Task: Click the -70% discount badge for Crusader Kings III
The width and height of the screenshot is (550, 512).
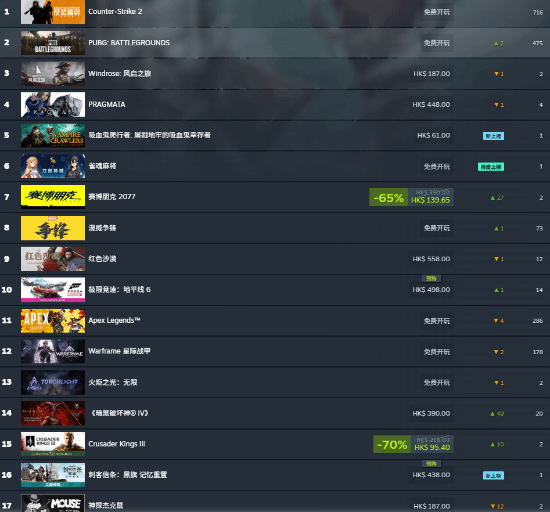Action: tap(392, 444)
